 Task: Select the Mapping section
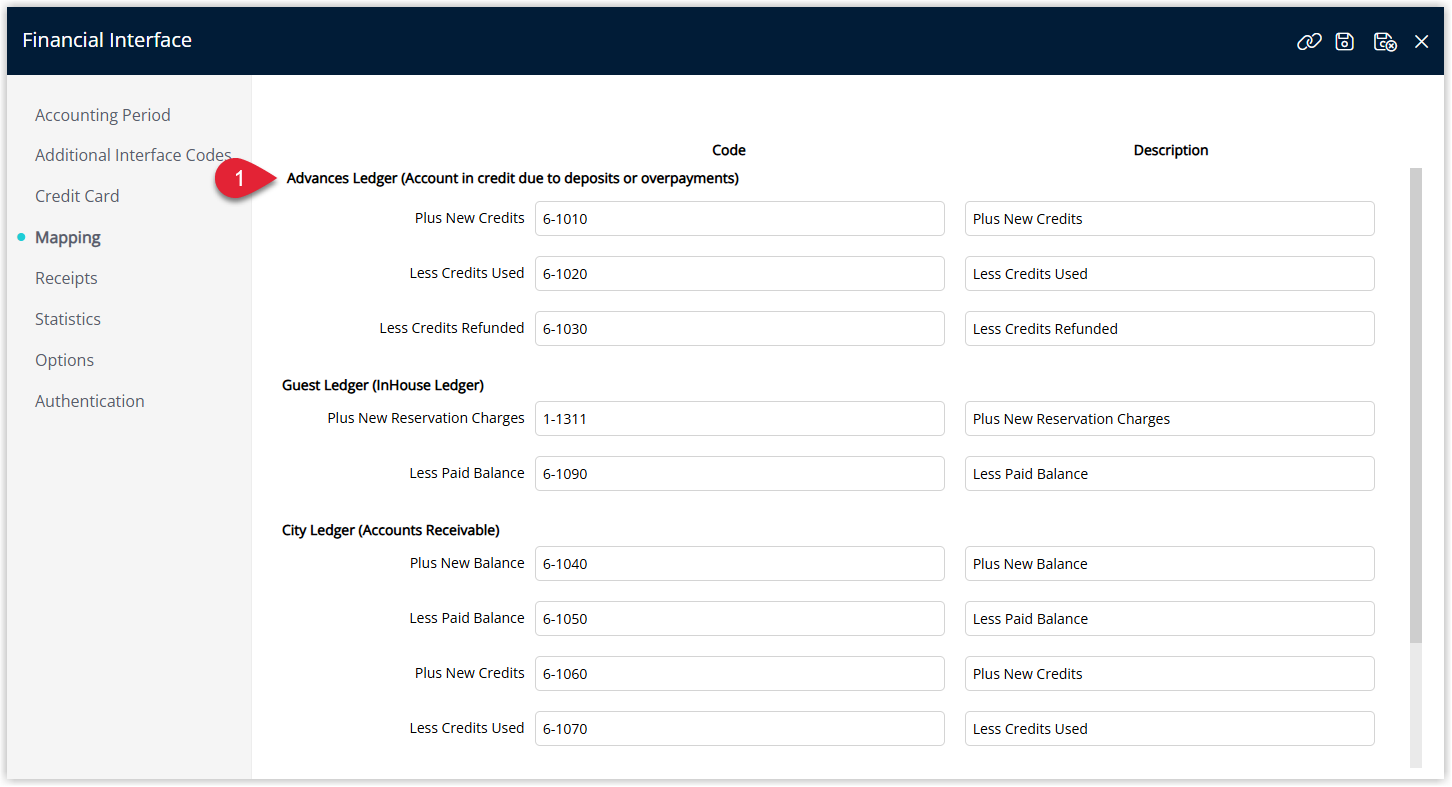pos(68,237)
